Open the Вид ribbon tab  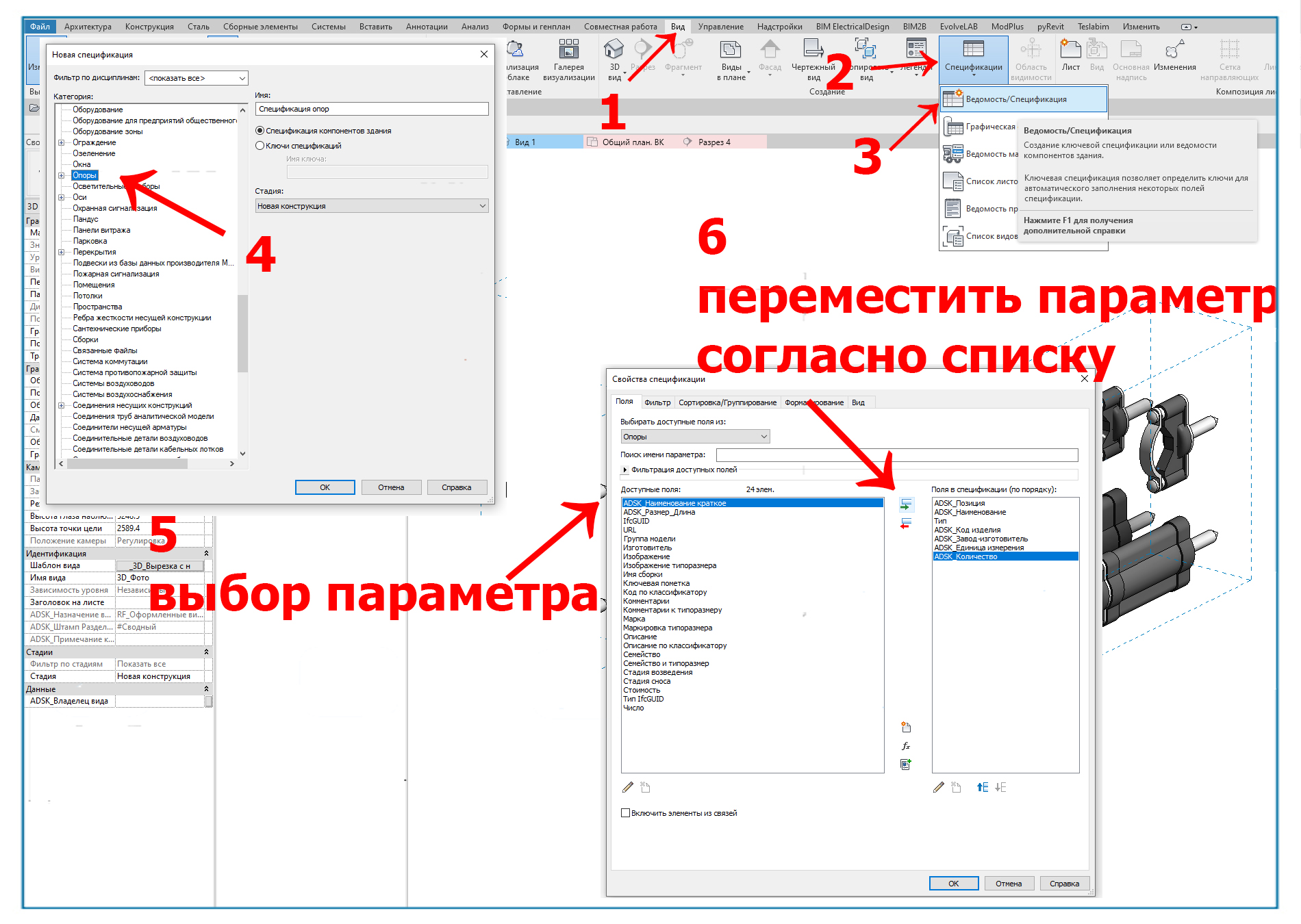[x=678, y=27]
